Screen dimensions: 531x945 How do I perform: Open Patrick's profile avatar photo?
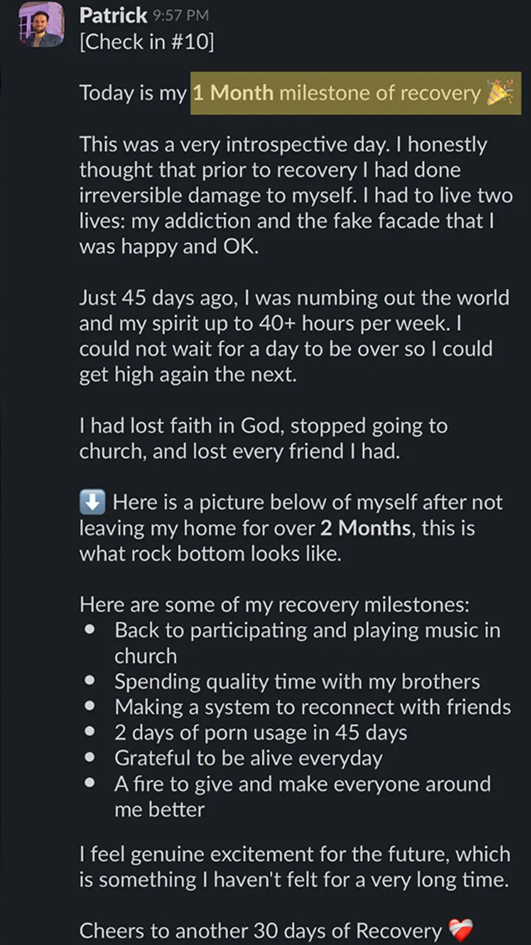coord(41,24)
